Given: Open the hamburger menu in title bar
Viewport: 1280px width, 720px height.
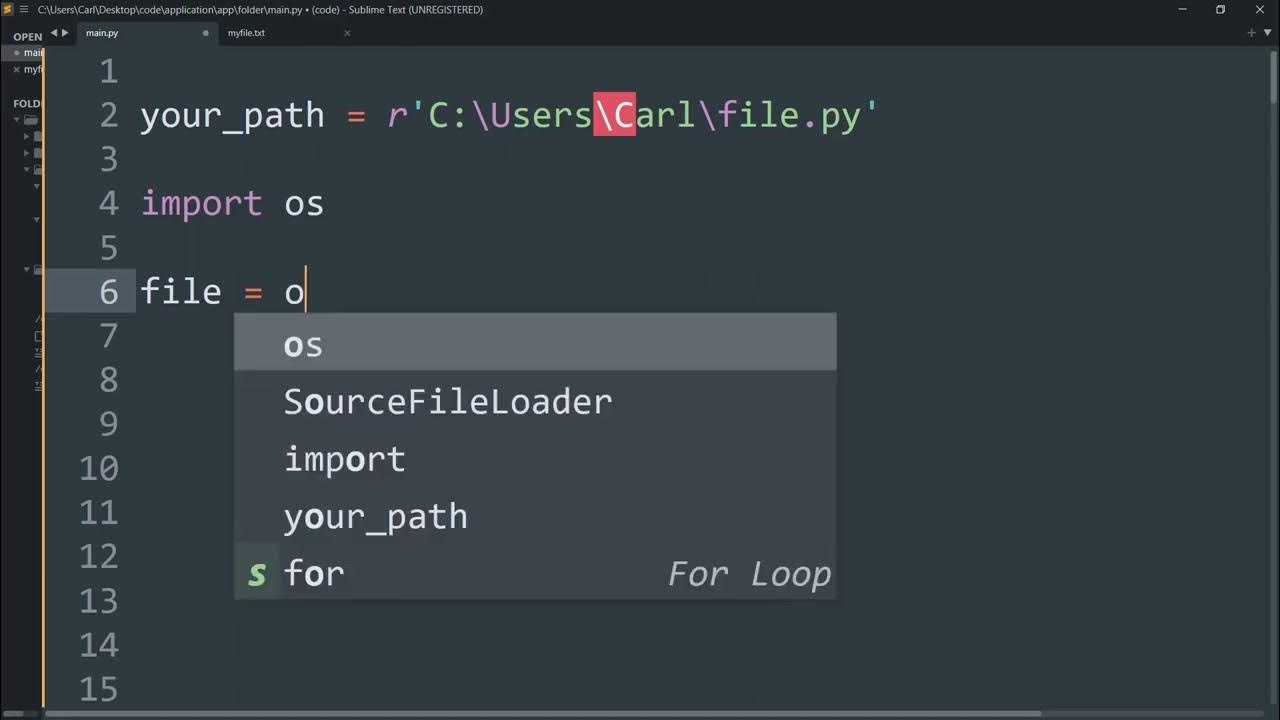Looking at the screenshot, I should (24, 10).
